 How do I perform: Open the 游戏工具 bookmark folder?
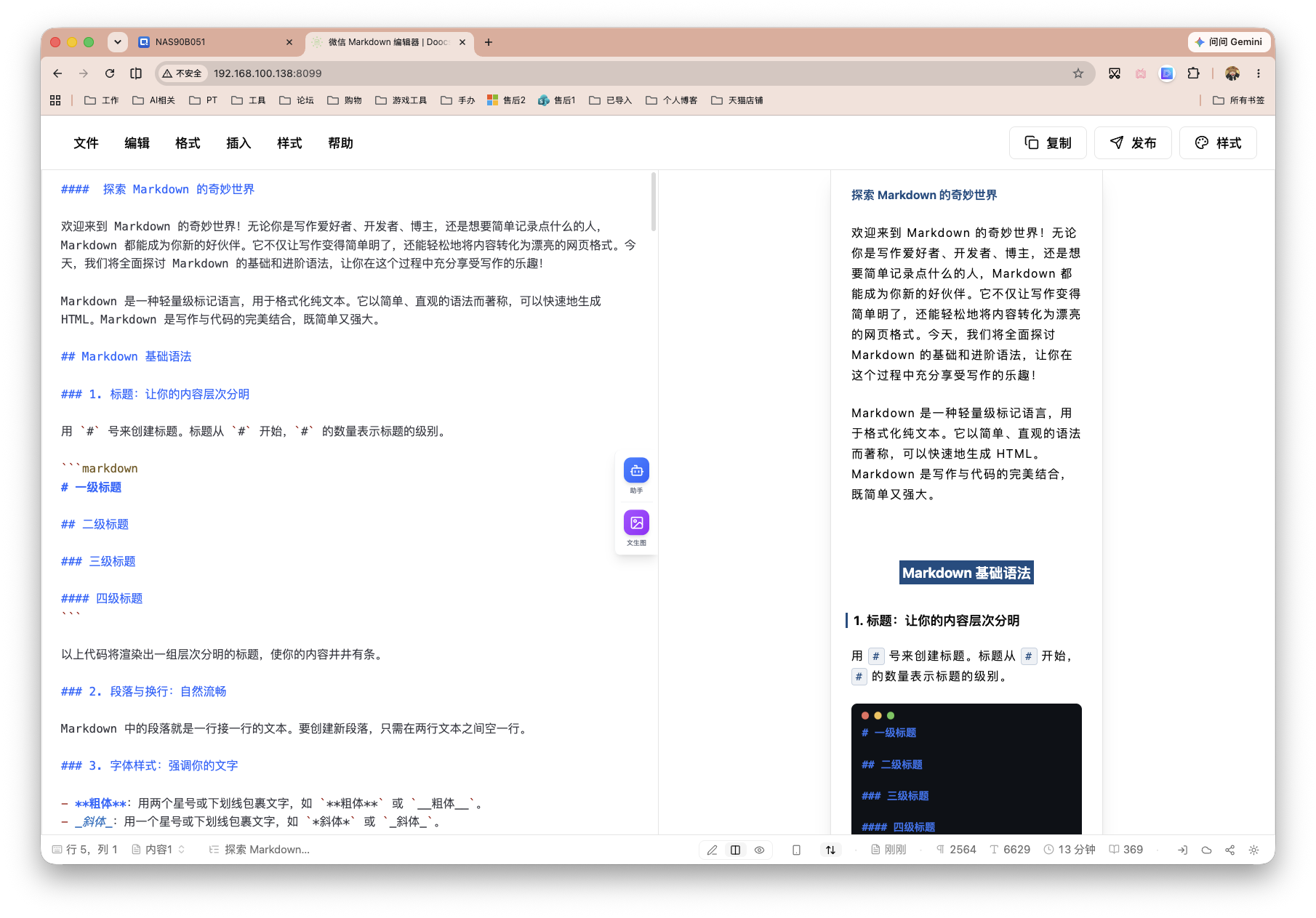click(401, 100)
